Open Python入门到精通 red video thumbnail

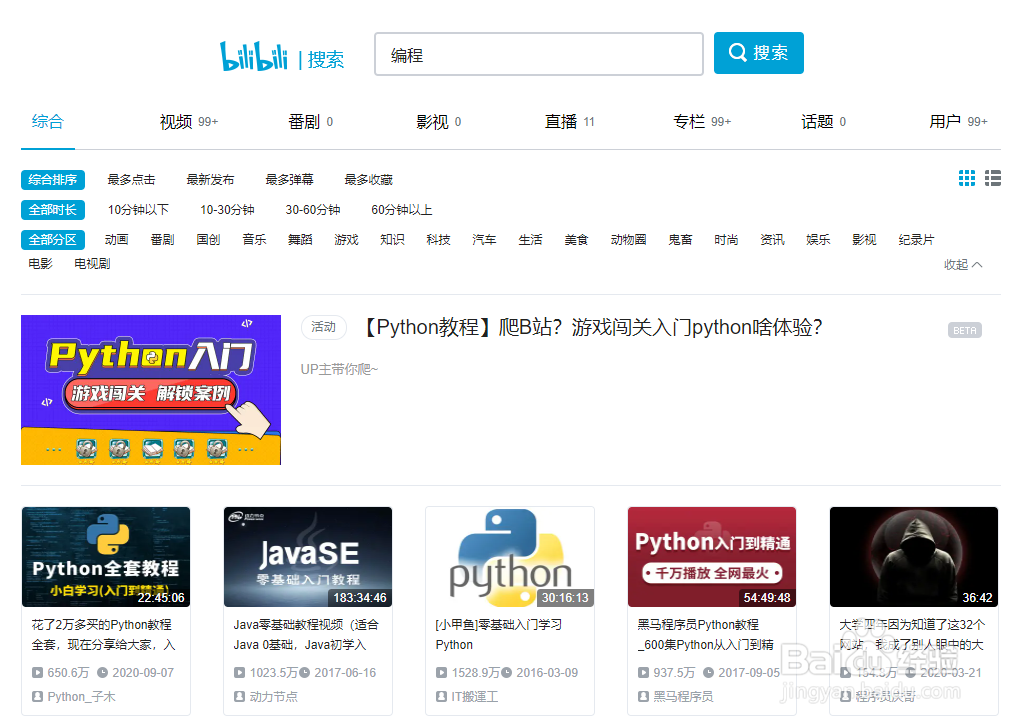(x=712, y=557)
